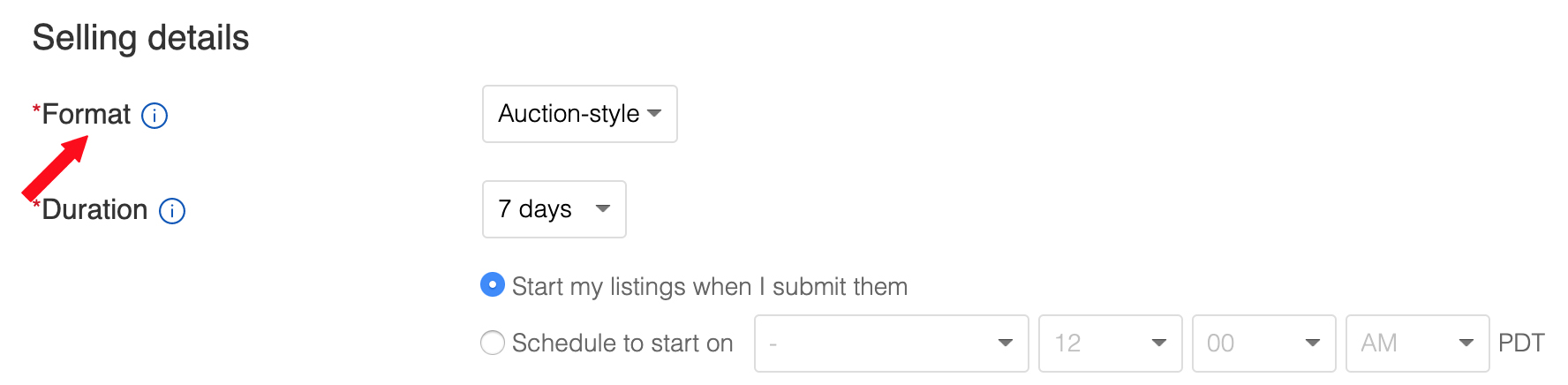Image resolution: width=1568 pixels, height=385 pixels.
Task: Open the 7 days duration dropdown
Action: (x=554, y=209)
